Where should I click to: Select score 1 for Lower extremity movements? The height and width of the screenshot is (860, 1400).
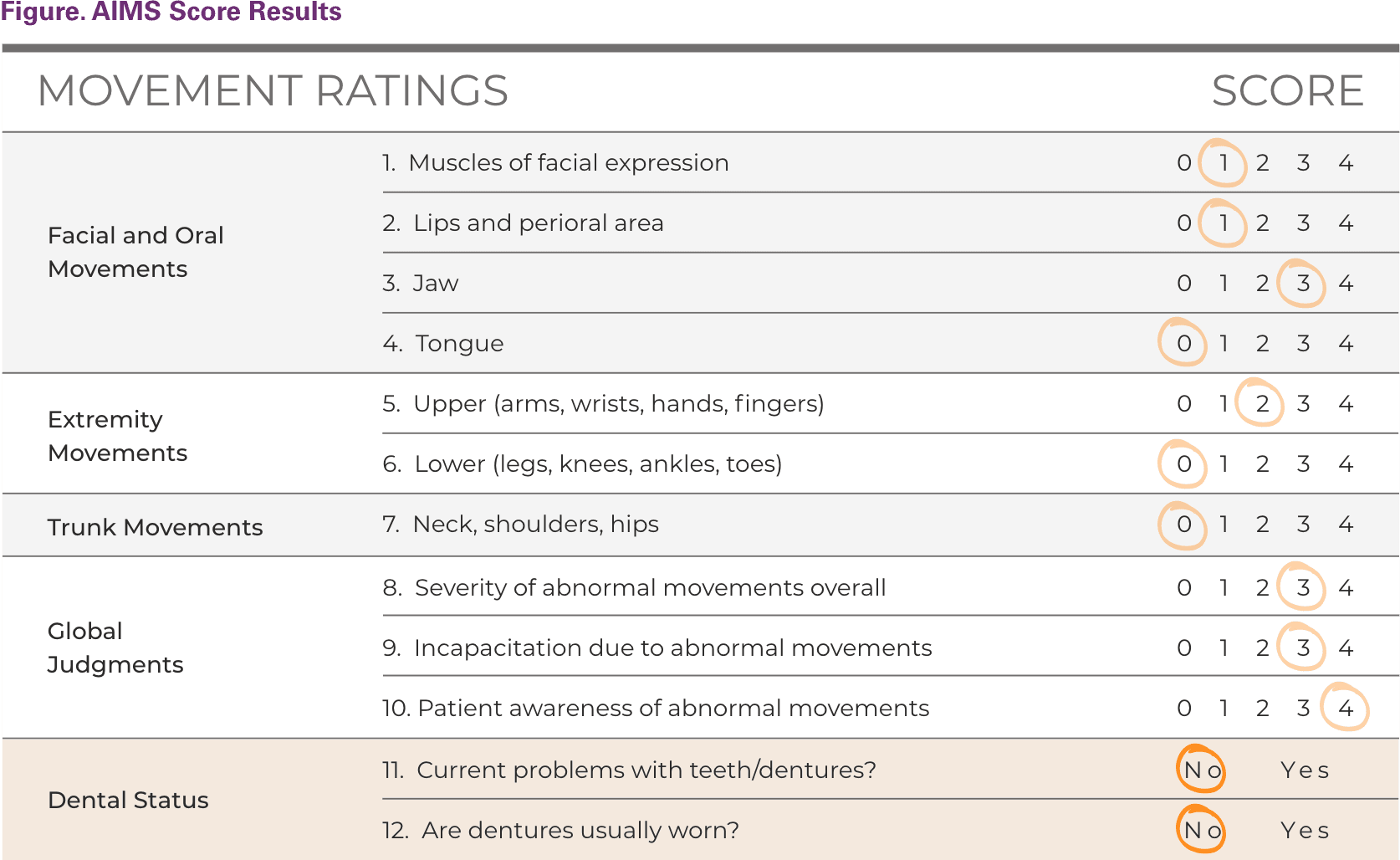(x=1224, y=463)
